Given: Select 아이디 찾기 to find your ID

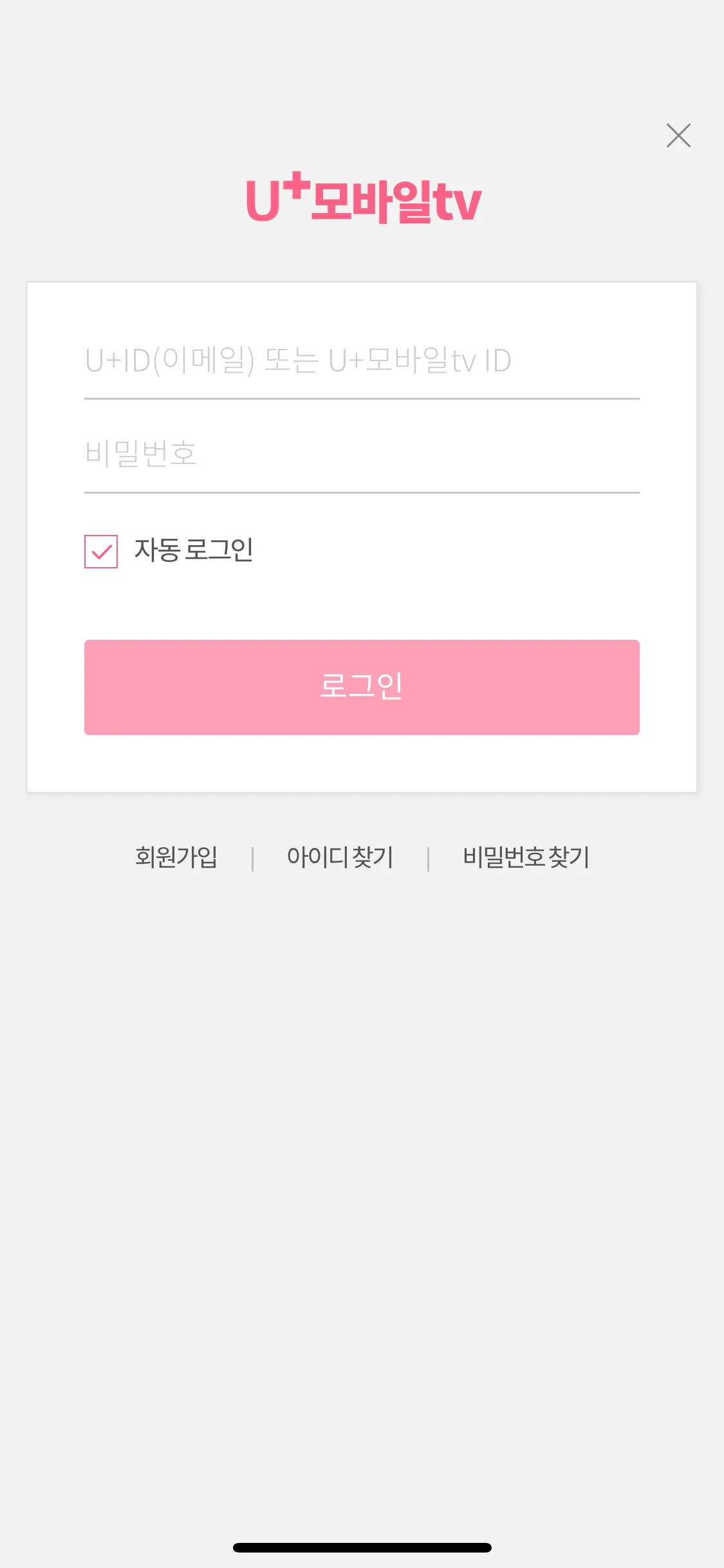Looking at the screenshot, I should click(340, 857).
